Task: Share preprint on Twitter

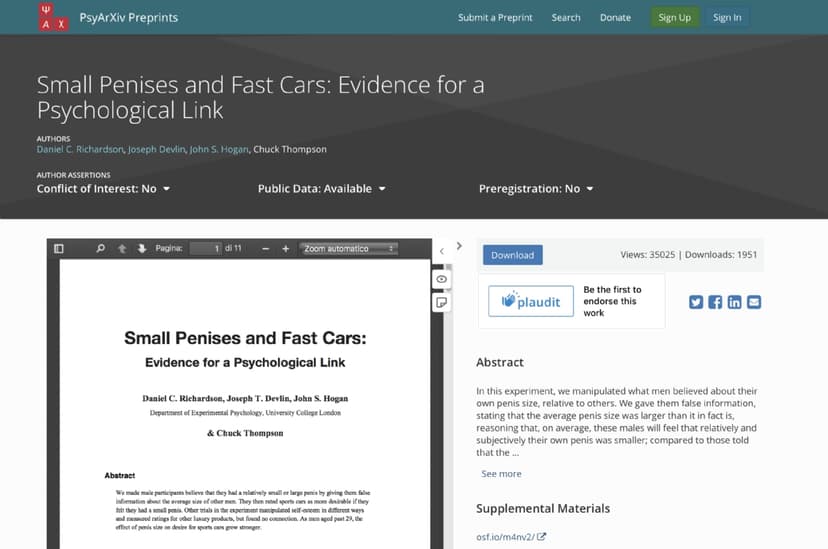Action: pyautogui.click(x=696, y=302)
